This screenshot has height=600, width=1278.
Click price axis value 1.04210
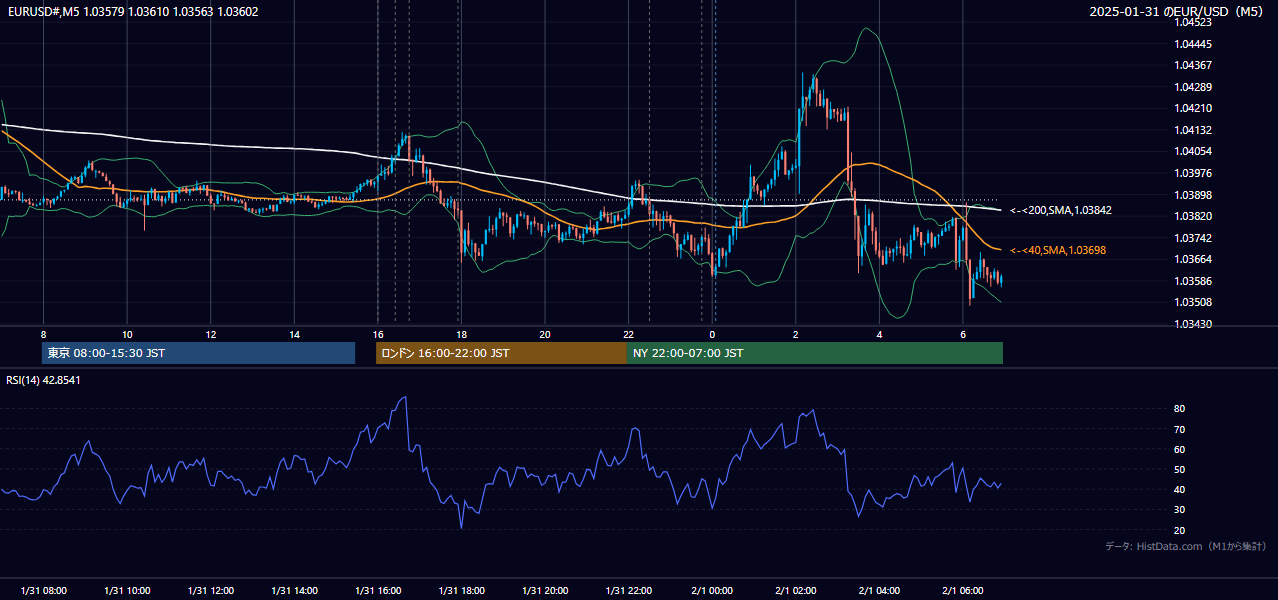[1193, 108]
